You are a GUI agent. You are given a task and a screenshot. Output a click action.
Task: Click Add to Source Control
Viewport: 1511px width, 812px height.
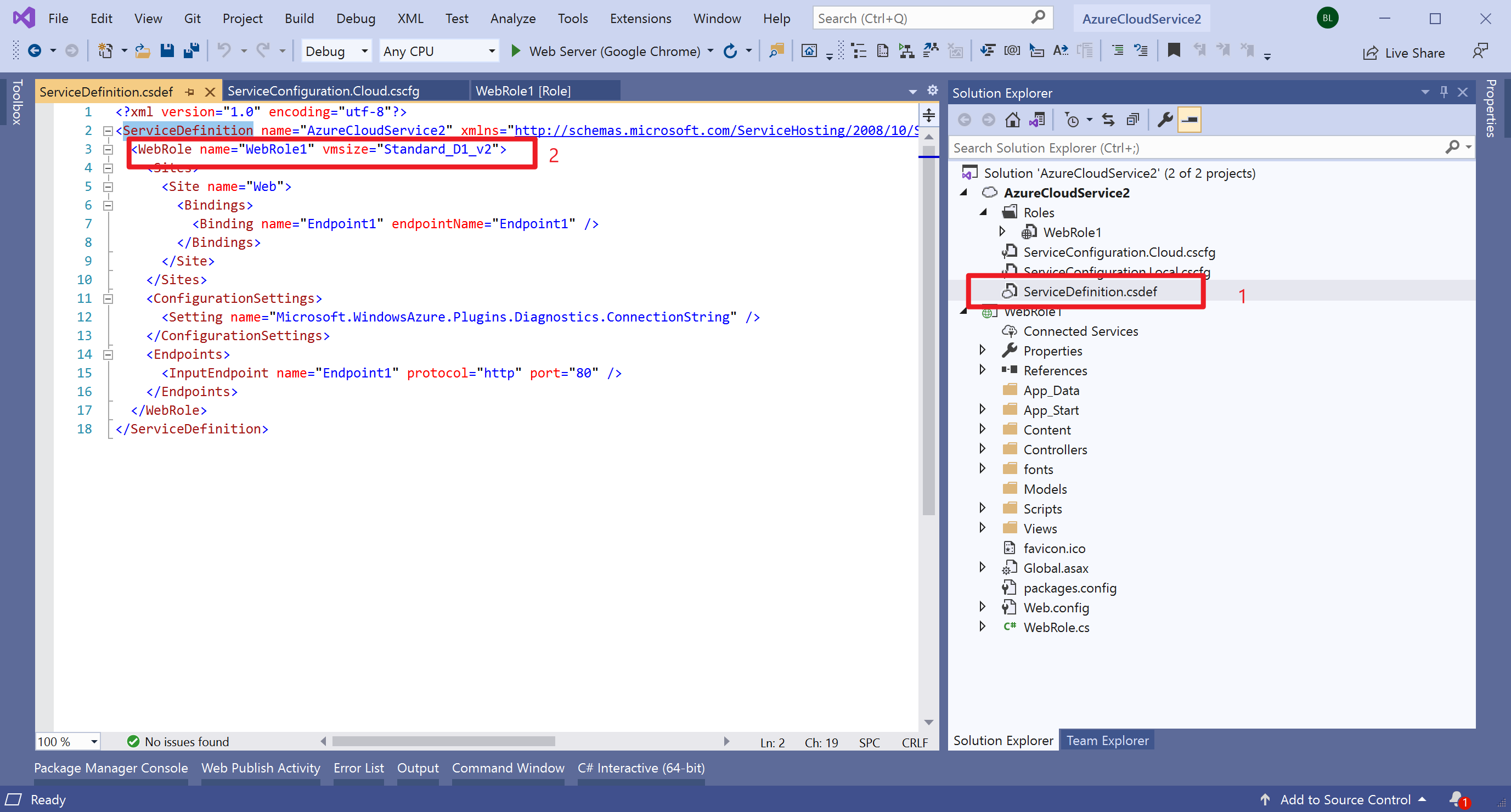(x=1345, y=800)
